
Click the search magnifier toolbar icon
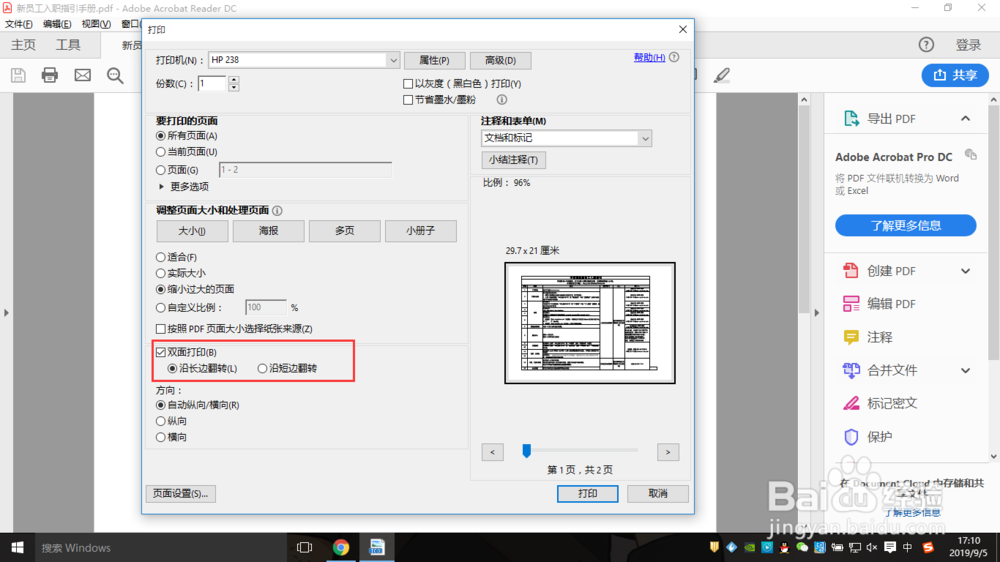(115, 75)
